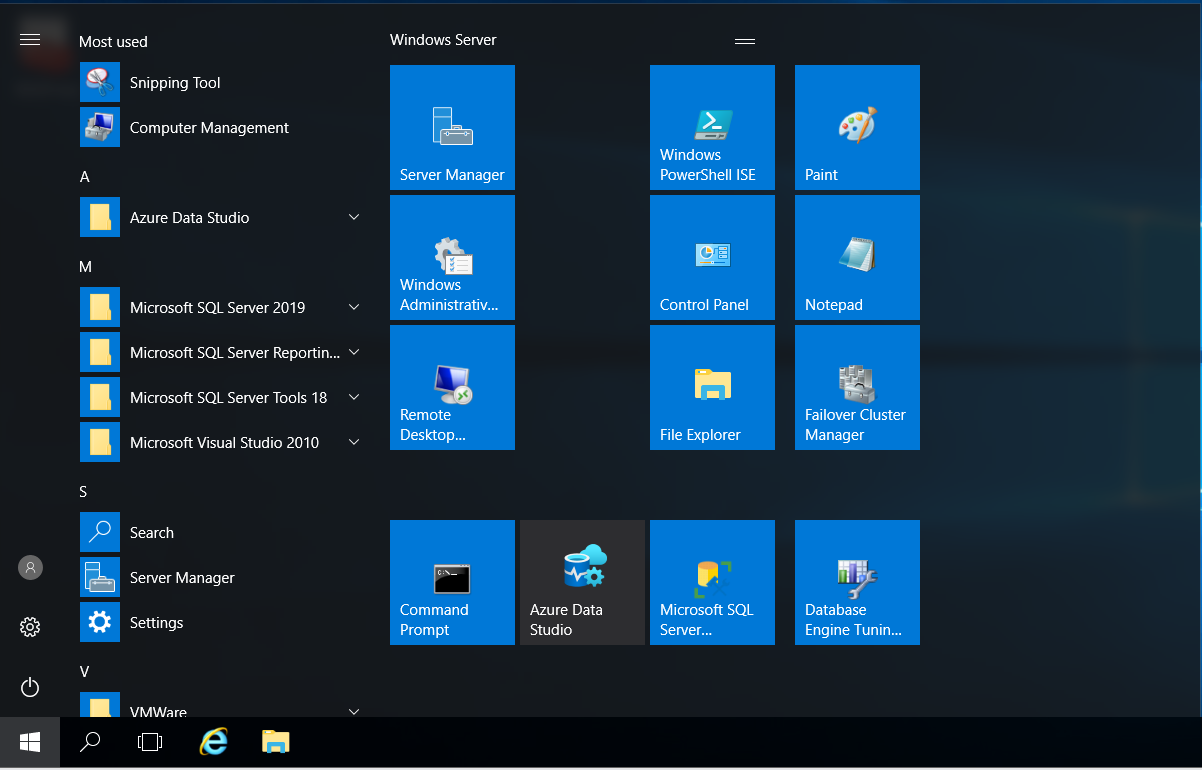The height and width of the screenshot is (770, 1202).
Task: Open the Control Panel tile
Action: 712,257
